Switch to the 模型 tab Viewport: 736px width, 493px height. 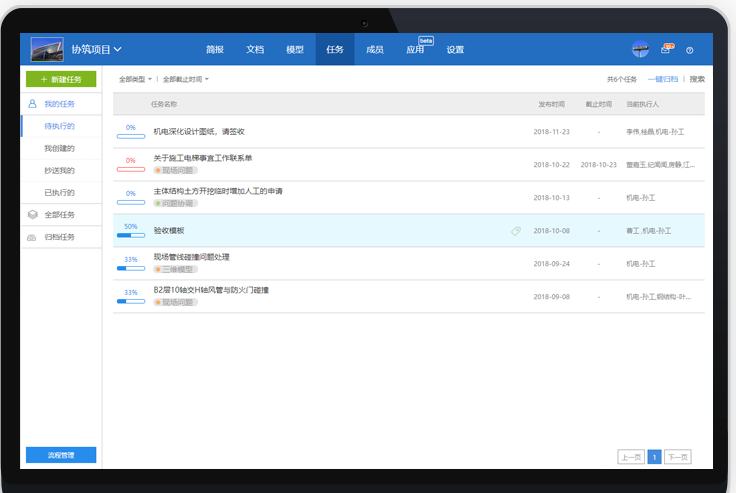pos(295,49)
